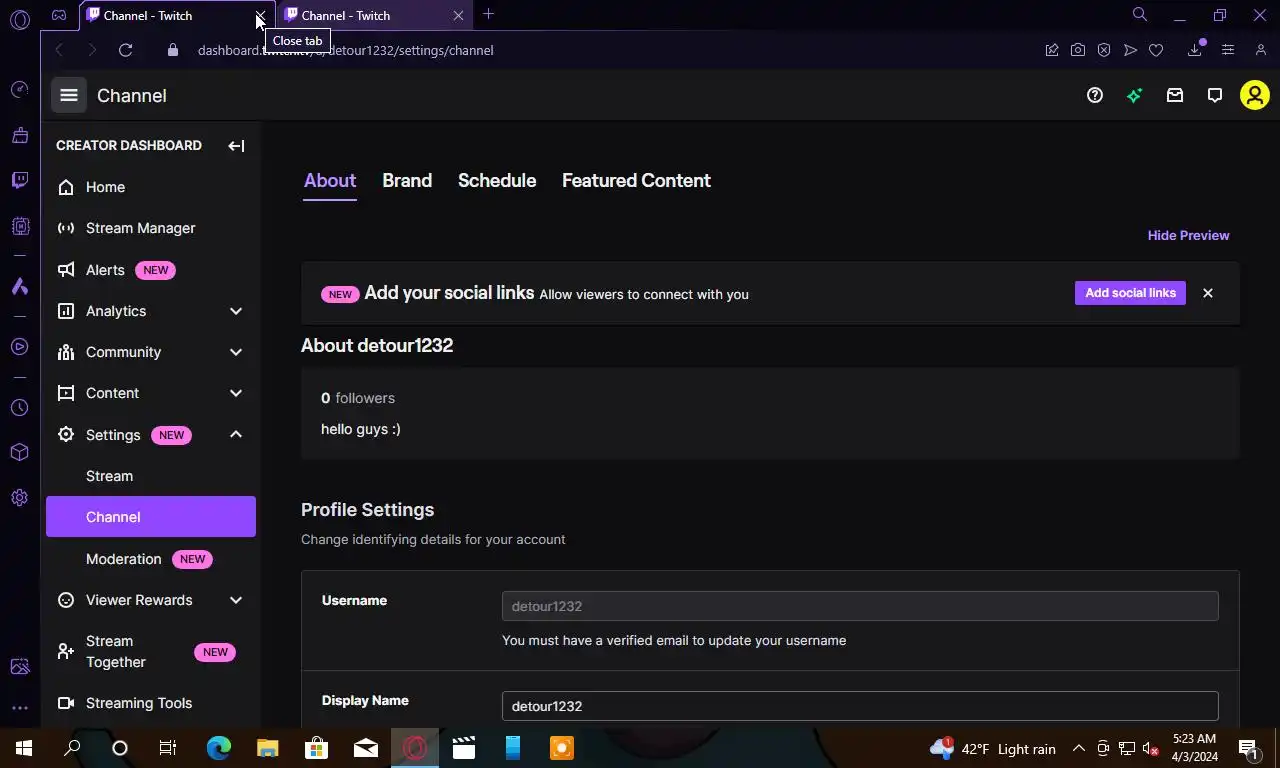Expand the Community section

(x=236, y=352)
